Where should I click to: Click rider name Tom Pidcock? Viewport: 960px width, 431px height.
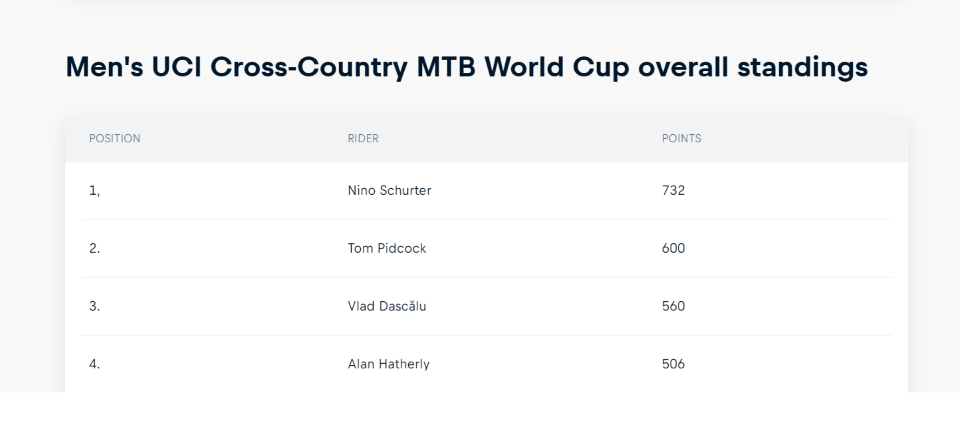point(387,248)
